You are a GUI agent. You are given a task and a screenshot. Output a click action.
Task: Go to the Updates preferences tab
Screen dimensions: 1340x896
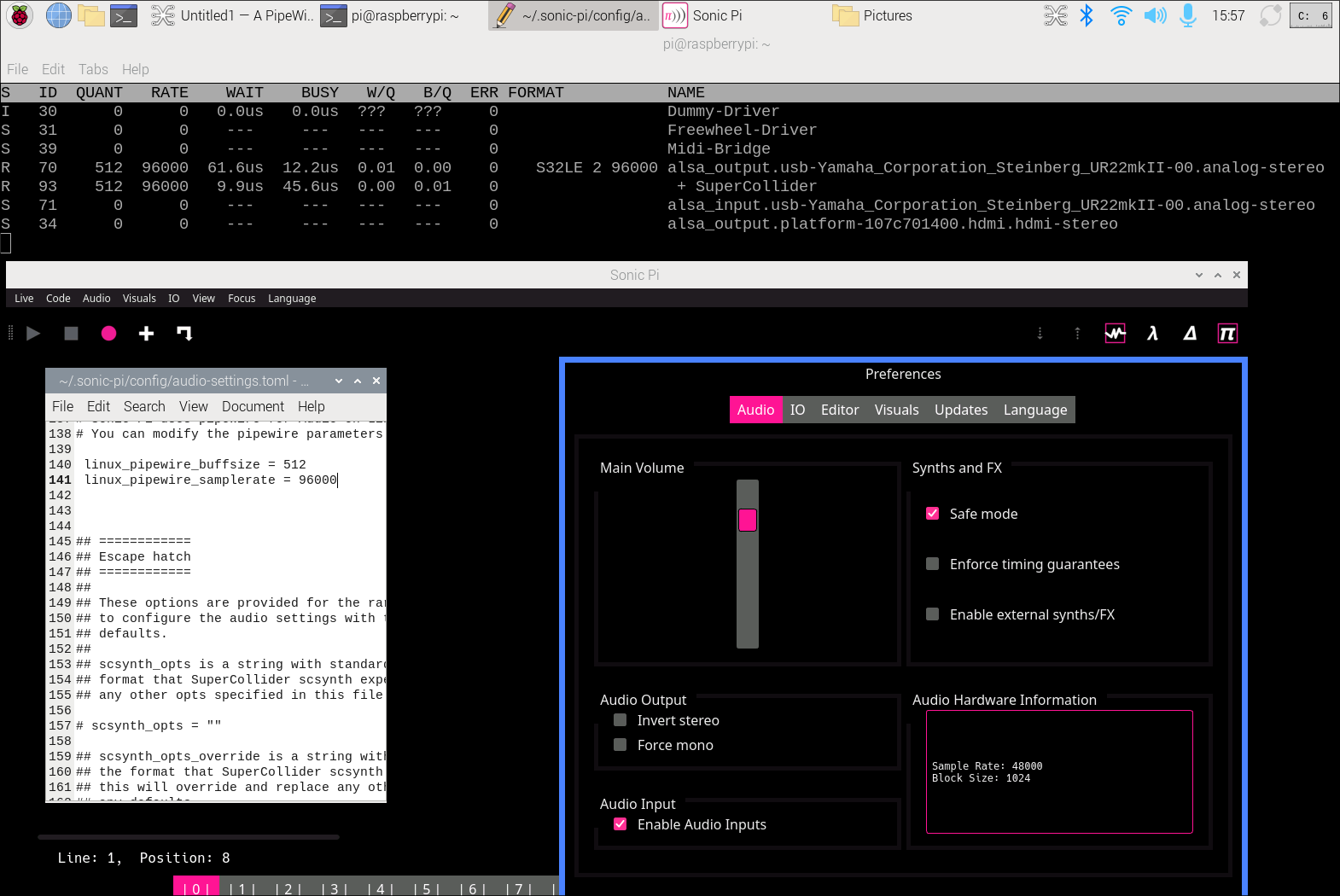coord(961,410)
